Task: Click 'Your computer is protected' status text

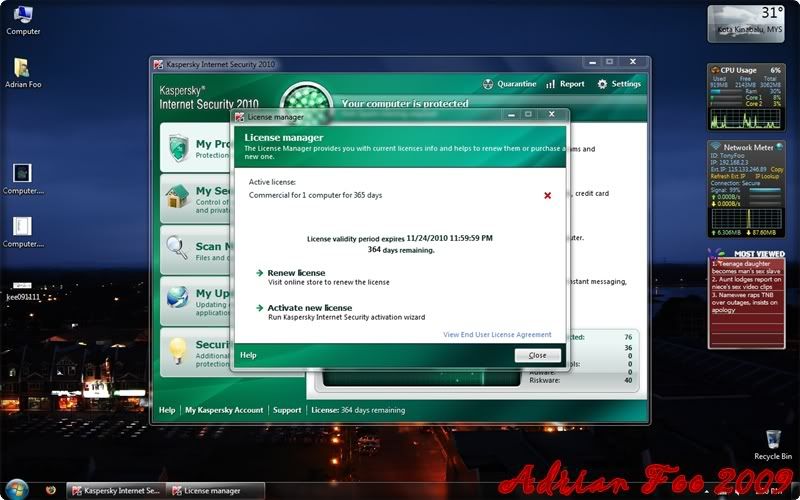Action: 405,104
